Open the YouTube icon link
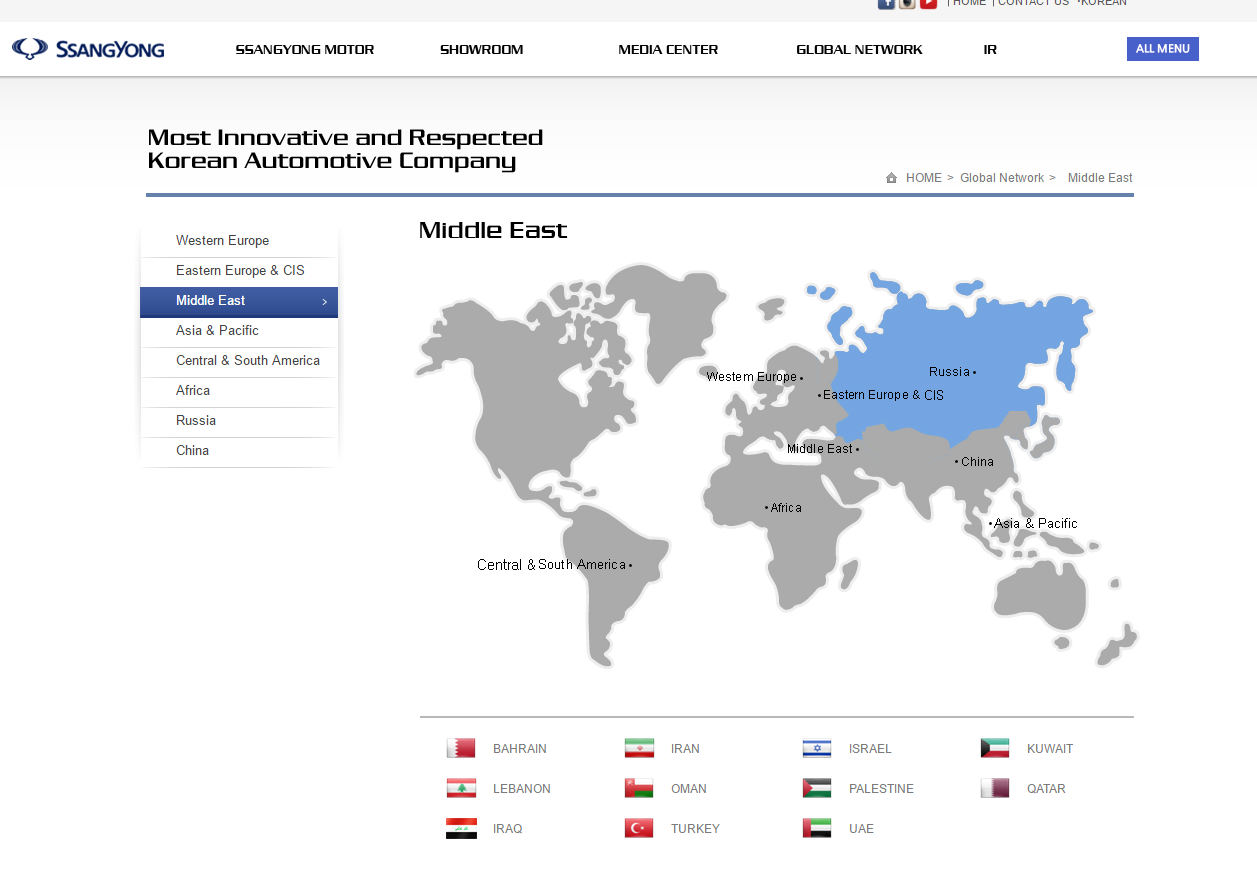The width and height of the screenshot is (1257, 882). click(928, 3)
